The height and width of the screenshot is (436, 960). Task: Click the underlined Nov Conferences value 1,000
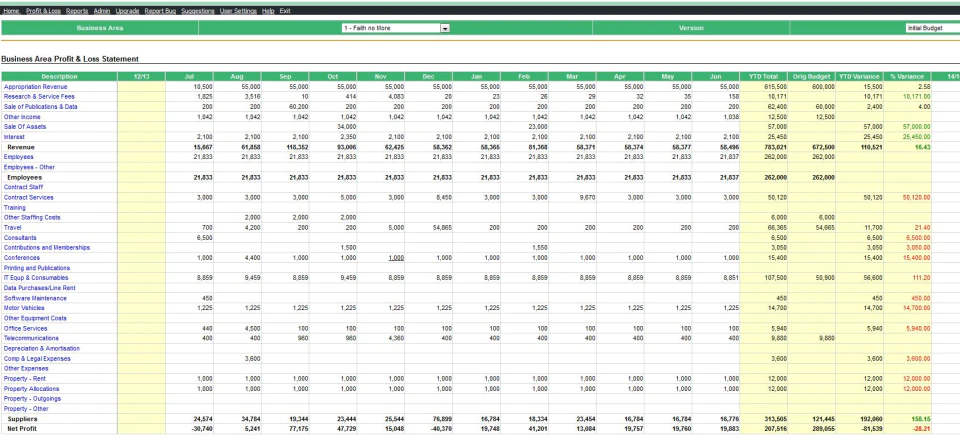pos(396,258)
